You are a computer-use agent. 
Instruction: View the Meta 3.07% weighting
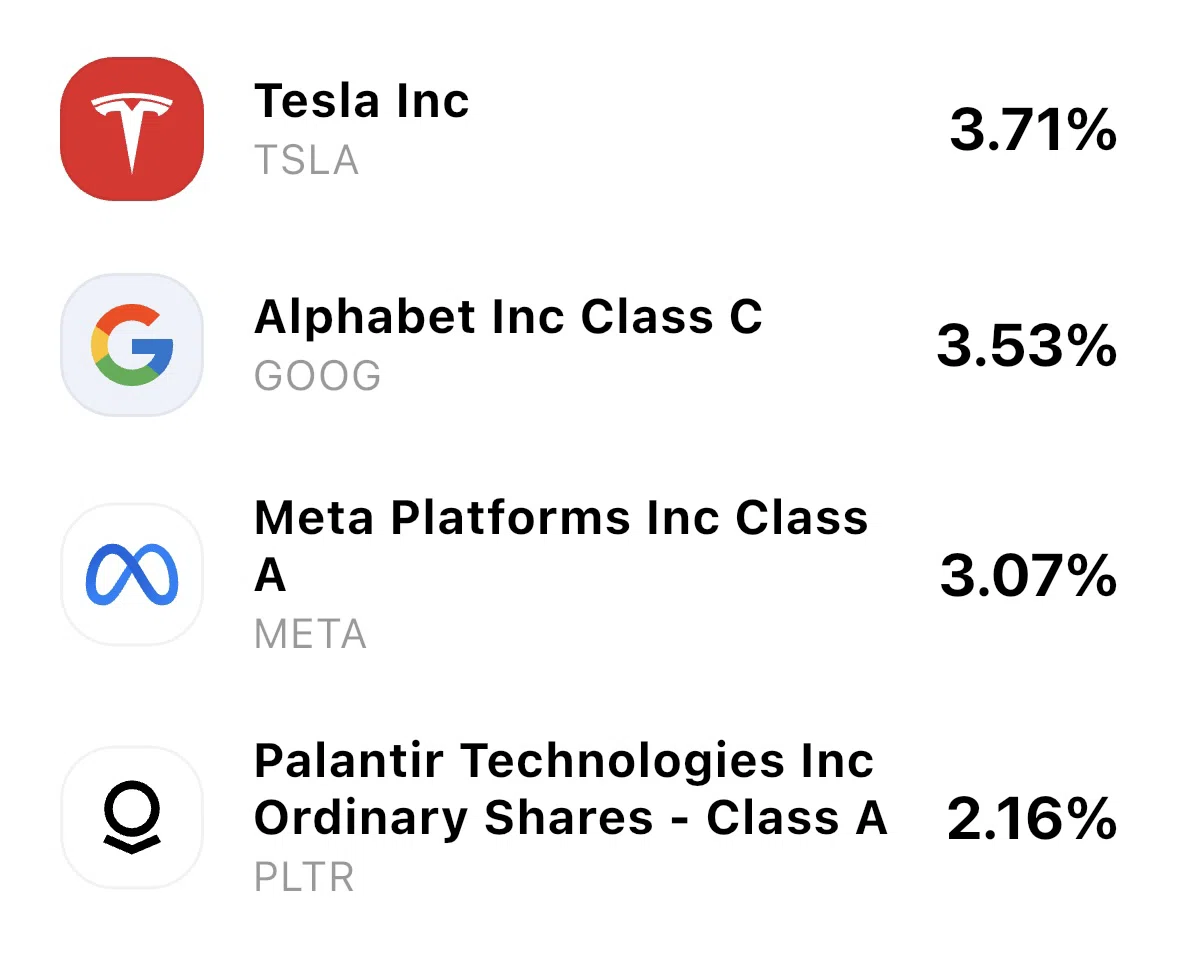[x=1028, y=576]
